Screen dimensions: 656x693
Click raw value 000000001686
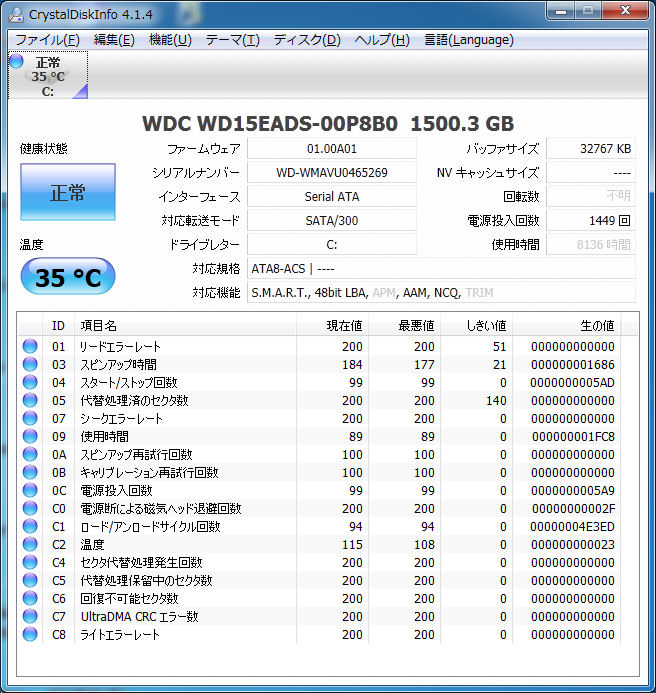pyautogui.click(x=572, y=365)
